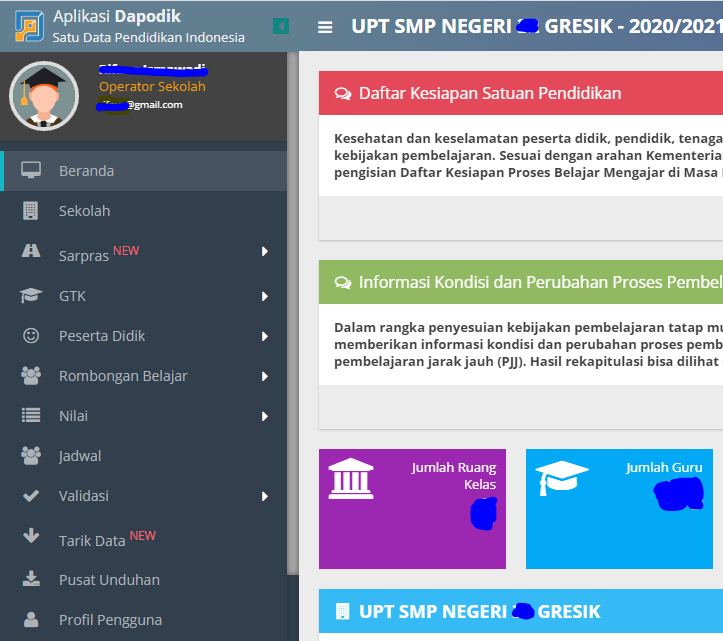Click the Kesehatan dan keselamatan paragraph text
723x641 pixels.
point(528,155)
